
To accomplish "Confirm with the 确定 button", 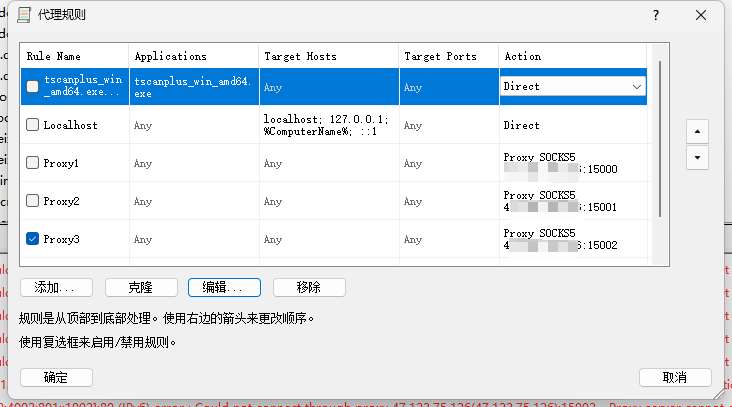I will pos(56,377).
